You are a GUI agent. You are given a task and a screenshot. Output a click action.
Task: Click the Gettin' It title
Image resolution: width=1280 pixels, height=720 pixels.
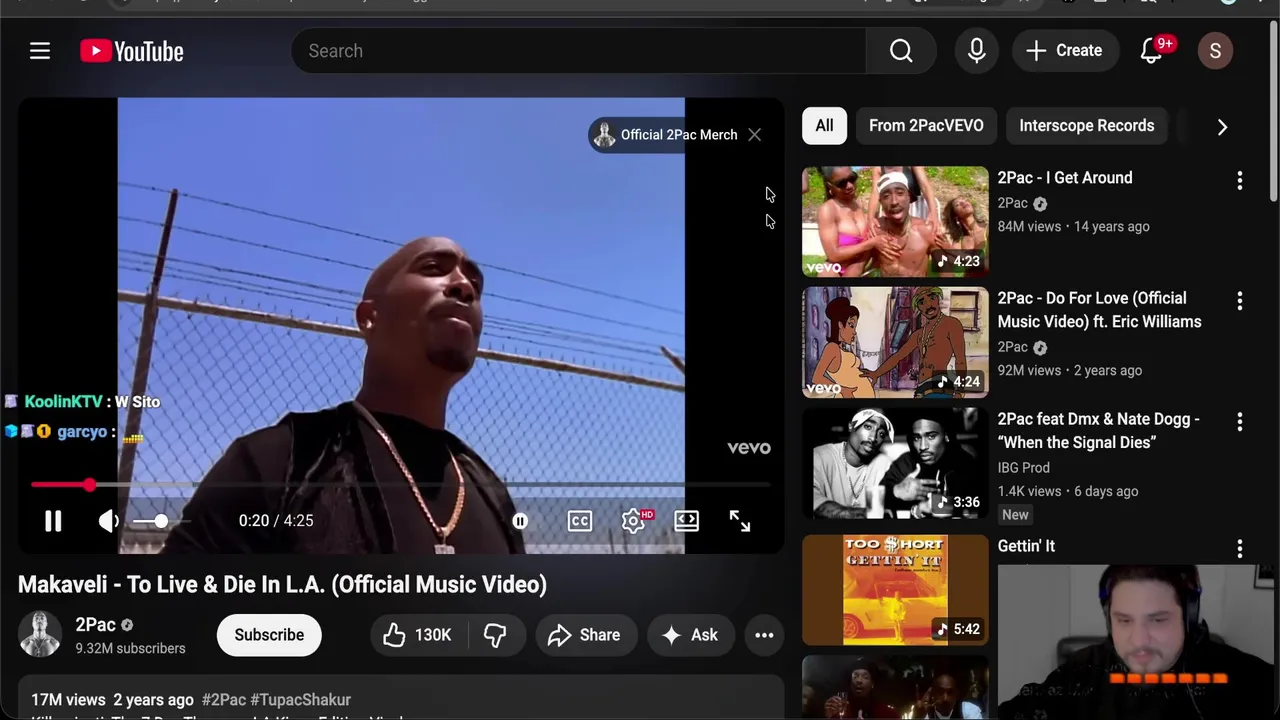(x=1026, y=546)
